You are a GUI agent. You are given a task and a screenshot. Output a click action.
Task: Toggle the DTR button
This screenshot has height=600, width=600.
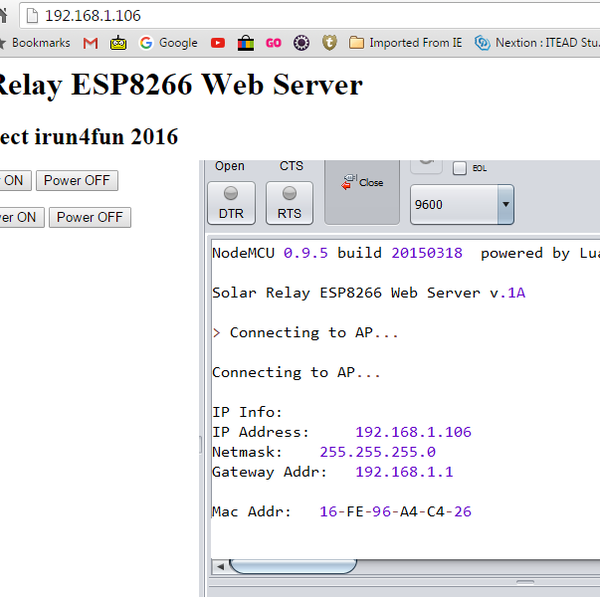[x=230, y=202]
